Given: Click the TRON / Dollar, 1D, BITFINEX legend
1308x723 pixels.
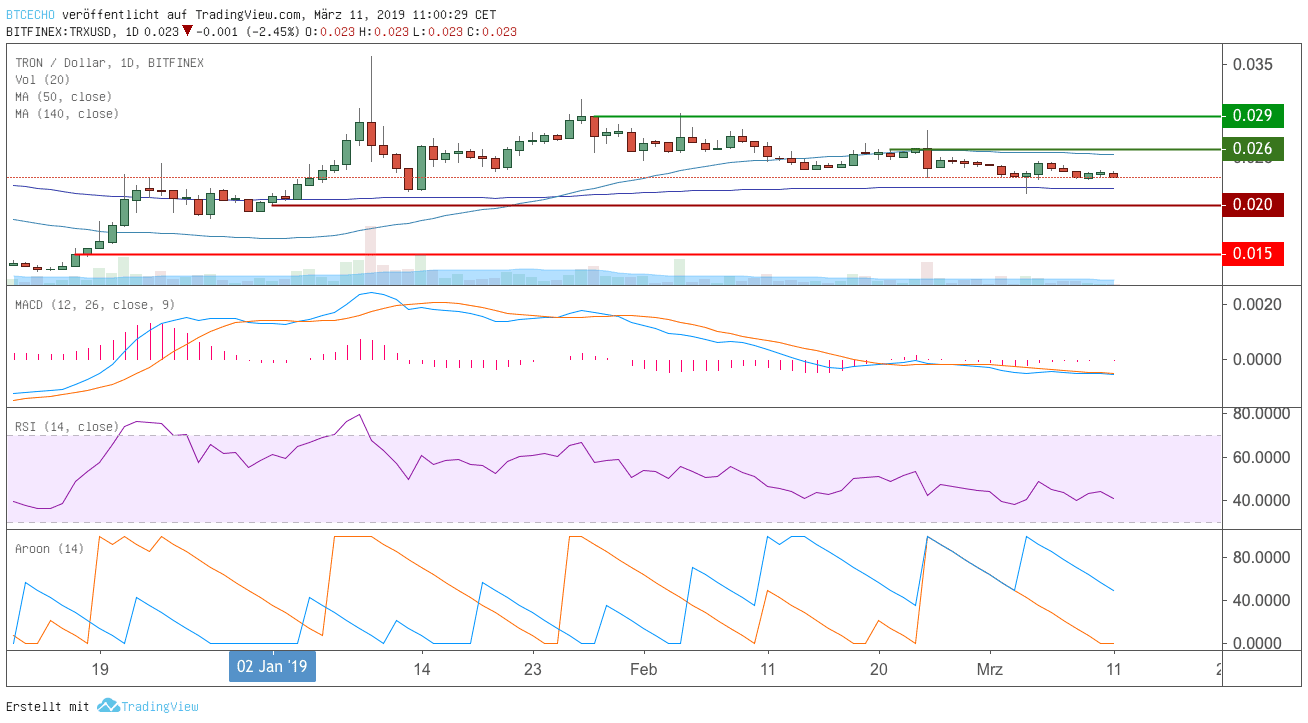Looking at the screenshot, I should pos(109,63).
